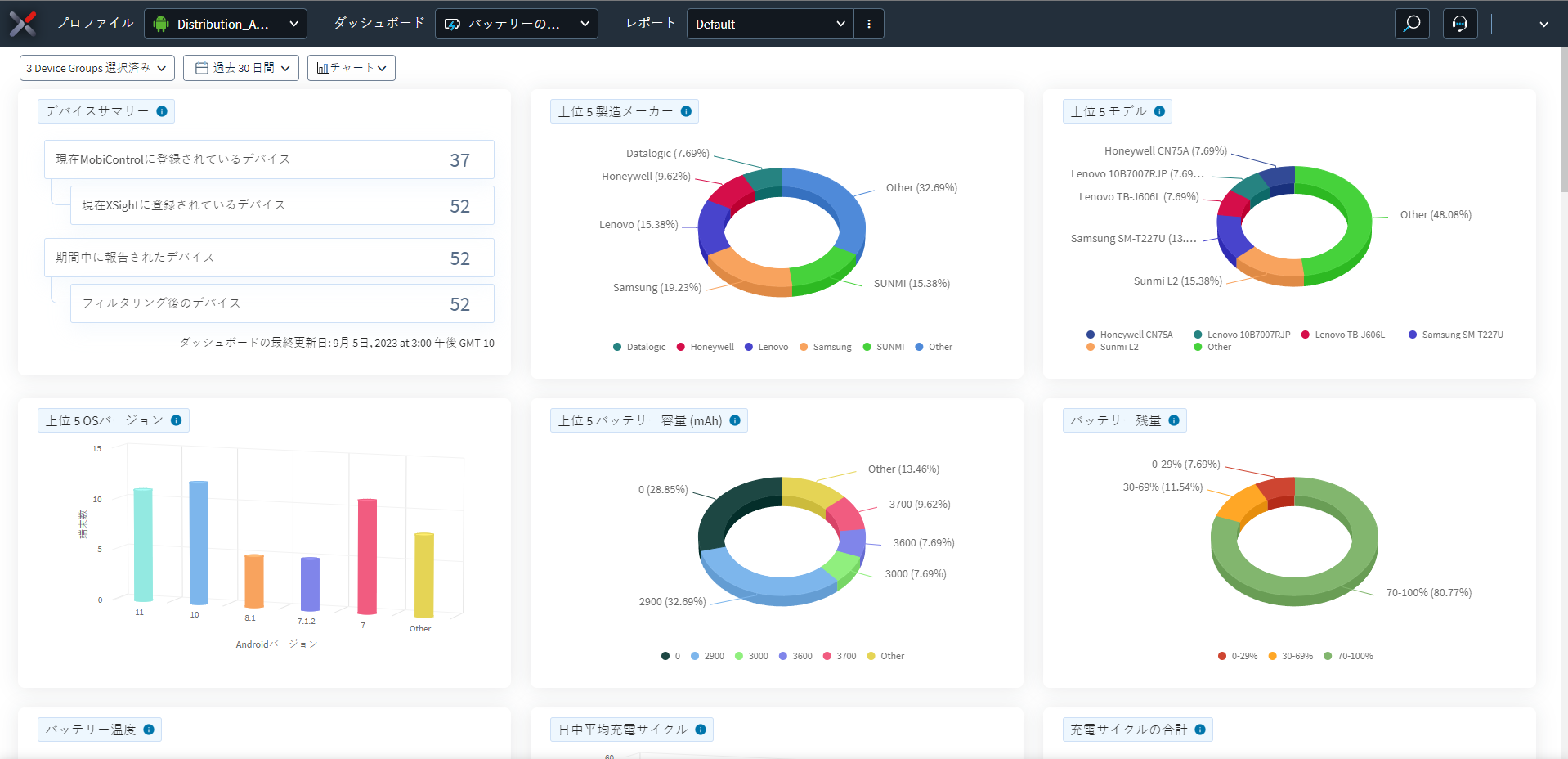The width and height of the screenshot is (1568, 759).
Task: Open the support headset icon
Action: [x=1460, y=24]
